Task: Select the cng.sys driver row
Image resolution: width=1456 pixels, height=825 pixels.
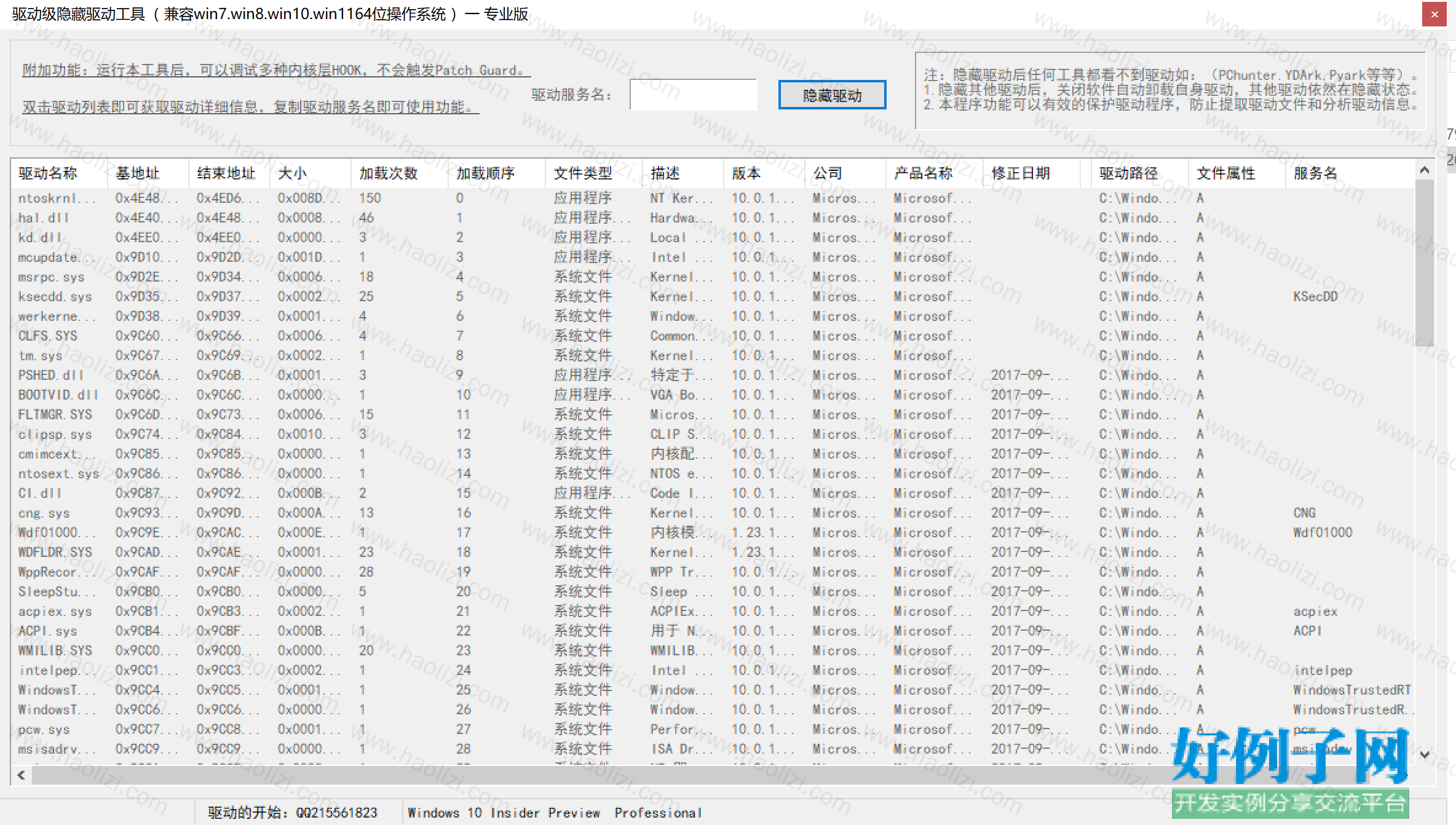Action: click(713, 513)
